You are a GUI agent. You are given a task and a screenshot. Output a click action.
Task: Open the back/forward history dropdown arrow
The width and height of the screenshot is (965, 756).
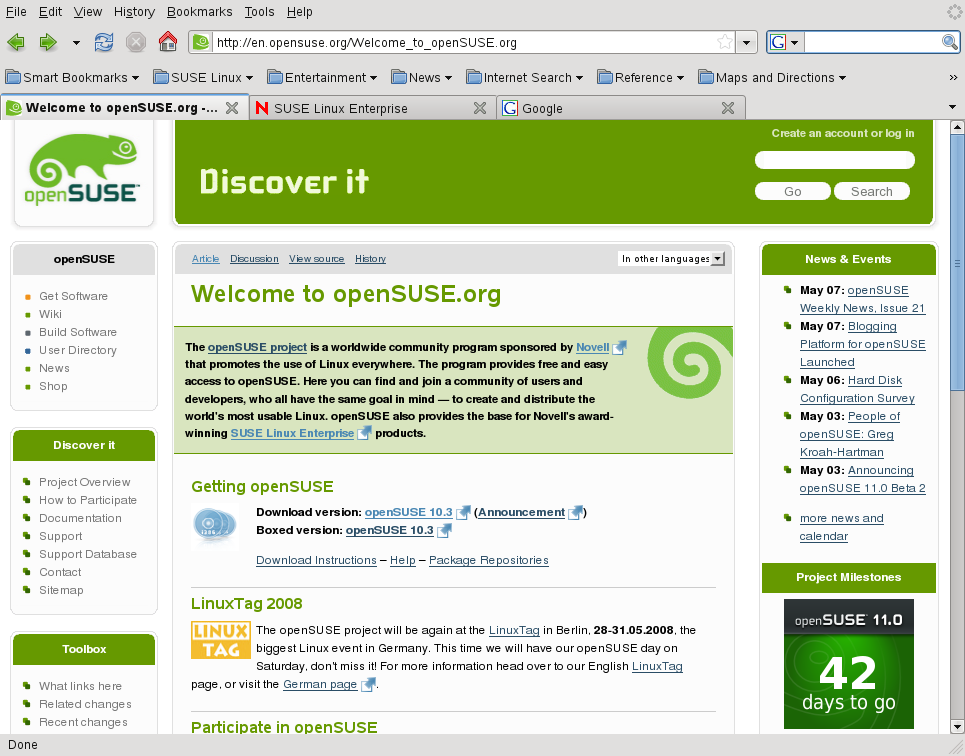tap(76, 43)
